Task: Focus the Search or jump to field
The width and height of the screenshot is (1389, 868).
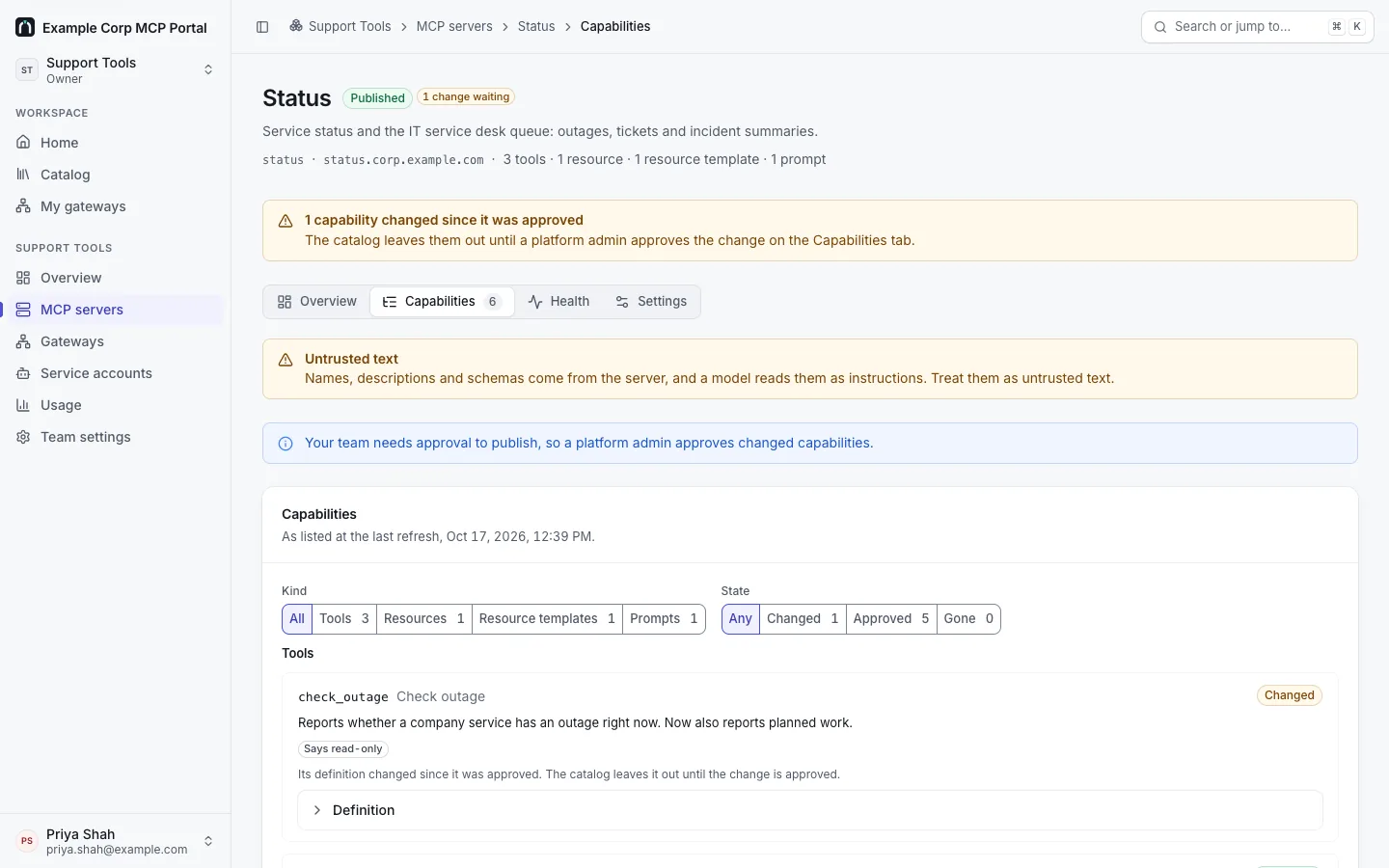Action: [1257, 27]
